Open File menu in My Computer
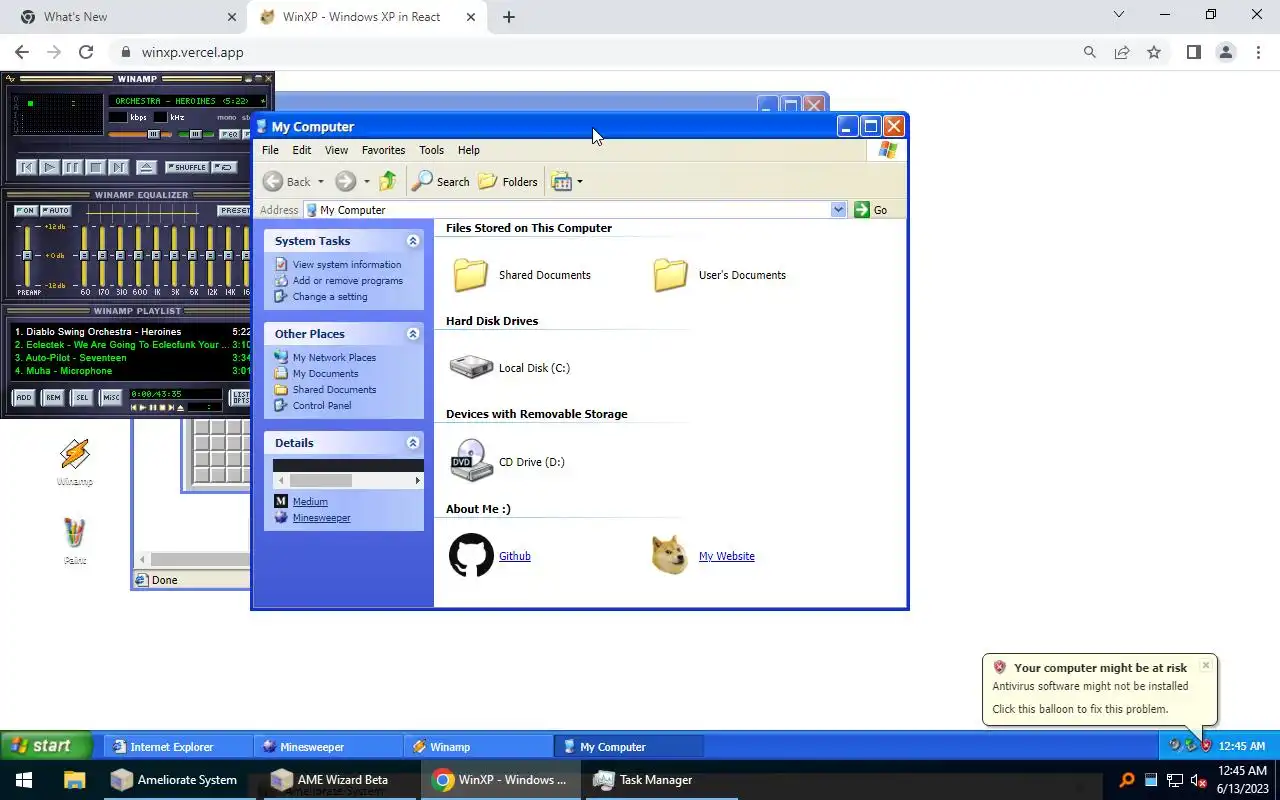Screen dimensions: 1280x800 click(x=270, y=150)
